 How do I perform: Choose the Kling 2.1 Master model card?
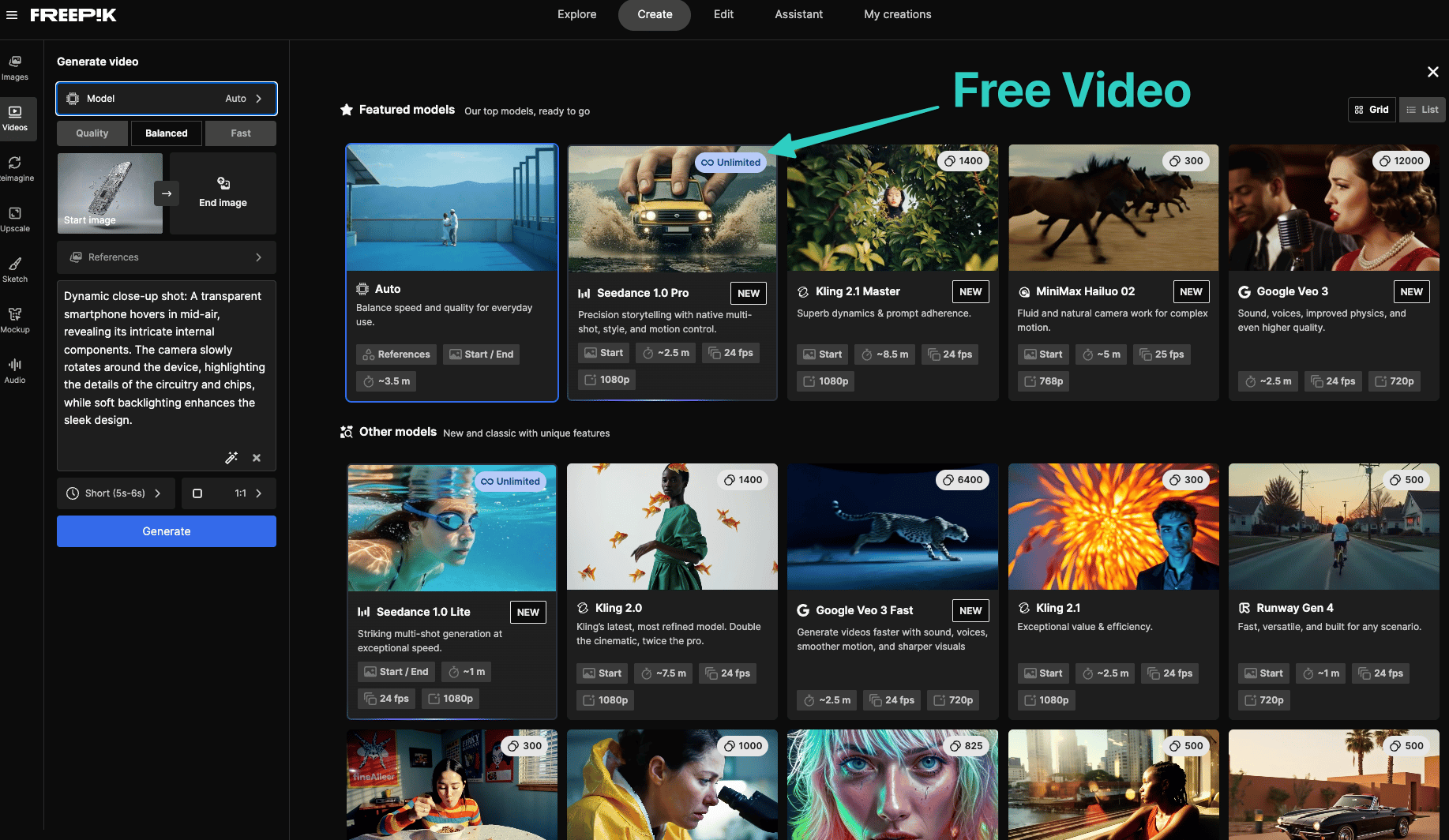893,273
